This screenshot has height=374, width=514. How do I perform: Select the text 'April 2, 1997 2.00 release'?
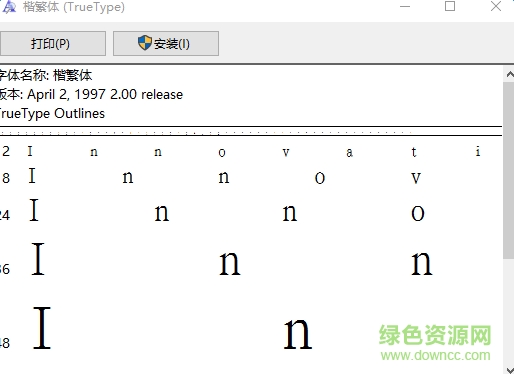coord(105,95)
